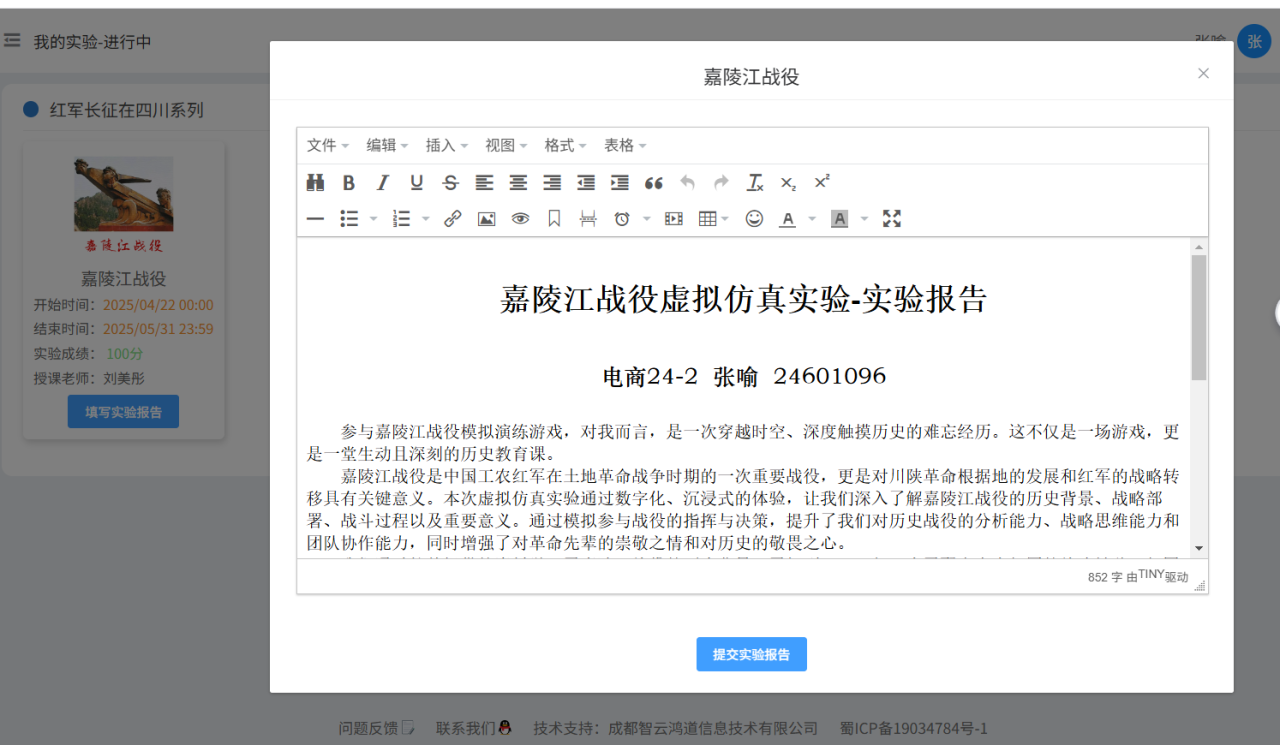Open the table insert dropdown
1280x745 pixels.
coord(713,219)
